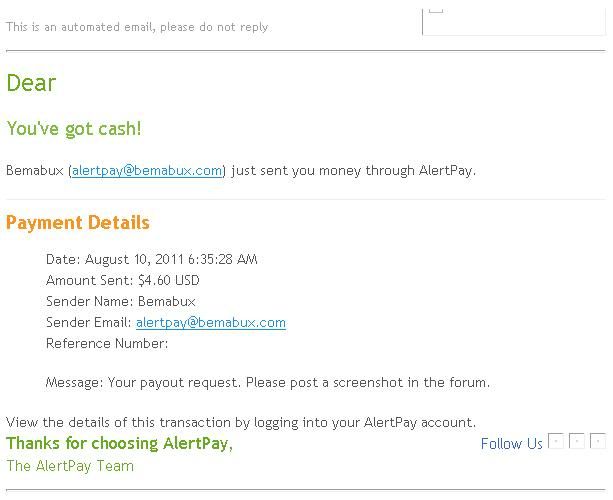Click the payout request Message line
The height and width of the screenshot is (500, 613).
pos(268,382)
